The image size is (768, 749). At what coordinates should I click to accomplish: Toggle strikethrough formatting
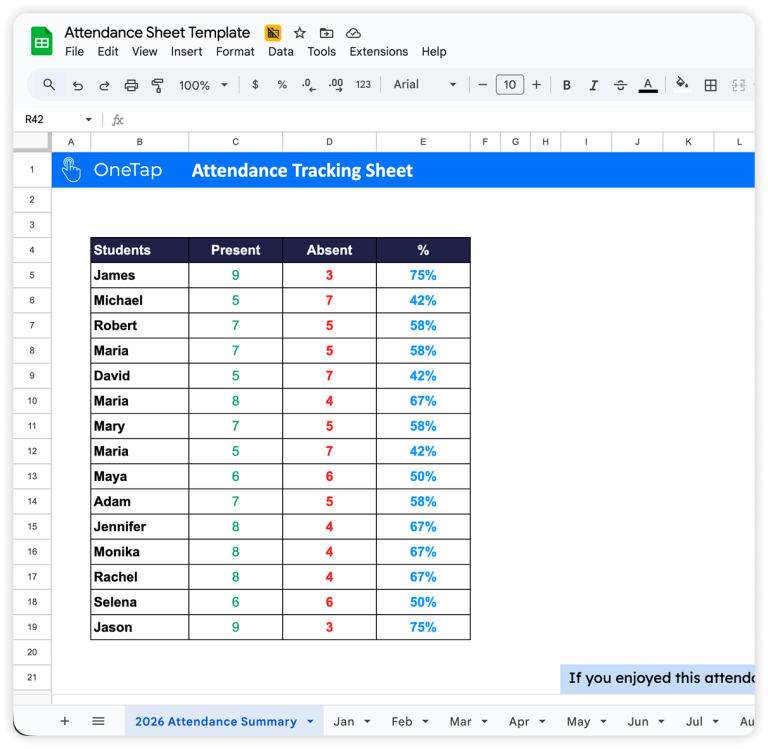pos(620,85)
